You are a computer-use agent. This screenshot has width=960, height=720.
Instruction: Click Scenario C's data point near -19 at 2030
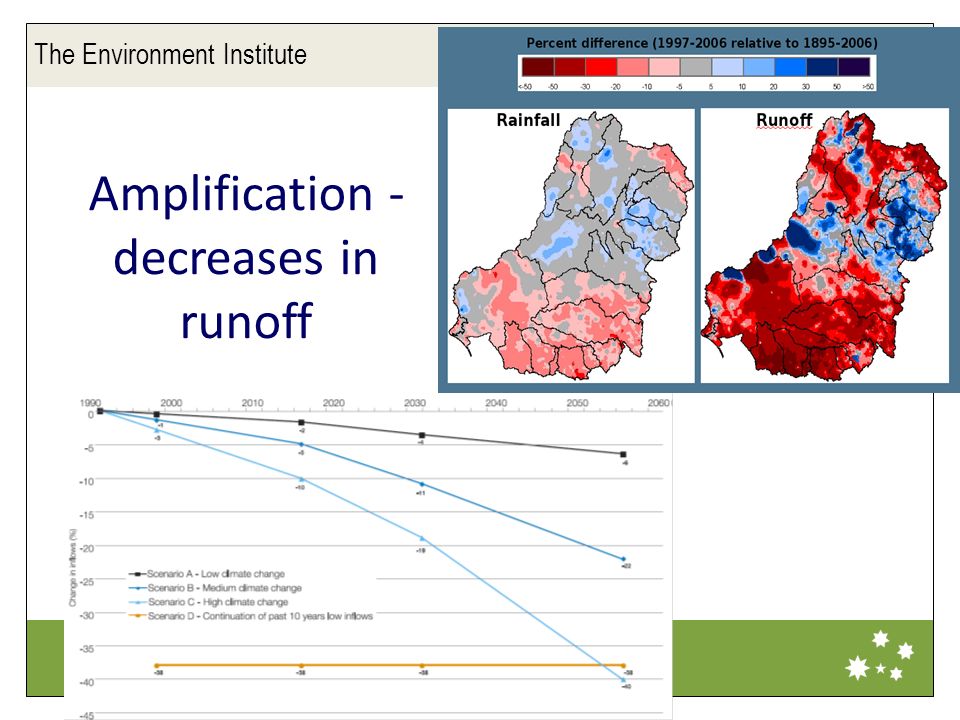[x=421, y=538]
